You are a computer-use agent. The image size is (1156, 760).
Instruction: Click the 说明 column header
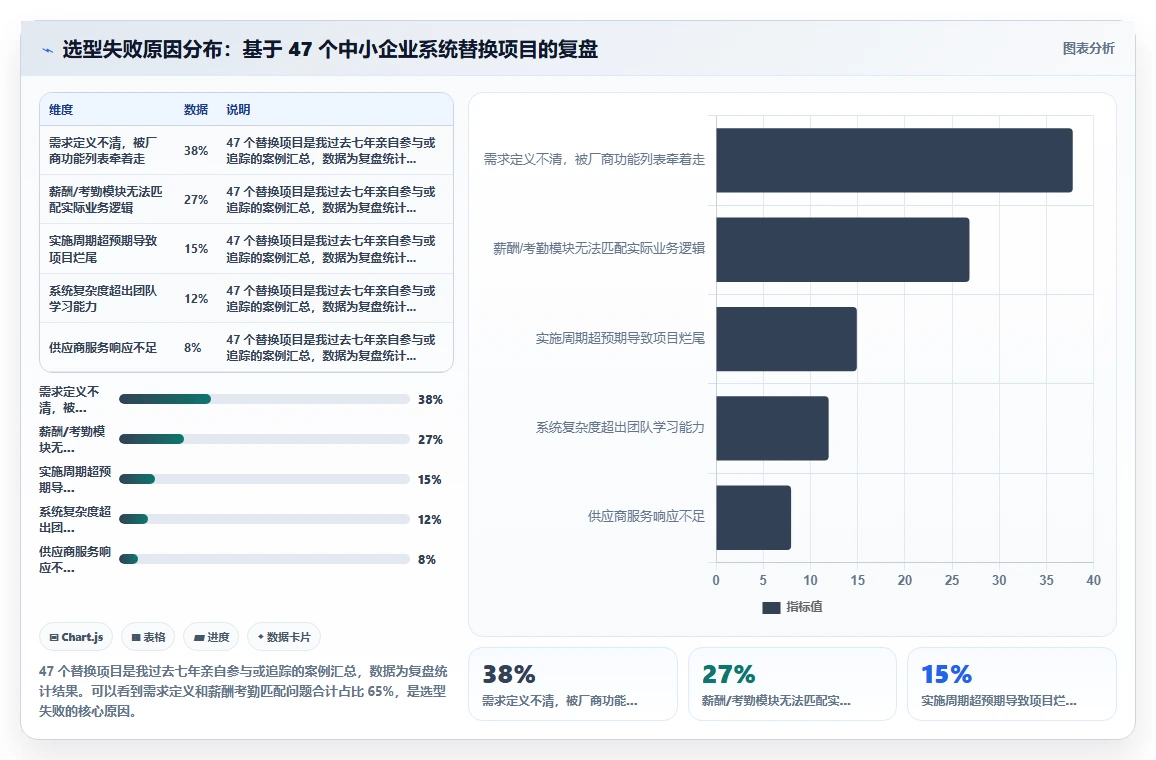(x=238, y=110)
